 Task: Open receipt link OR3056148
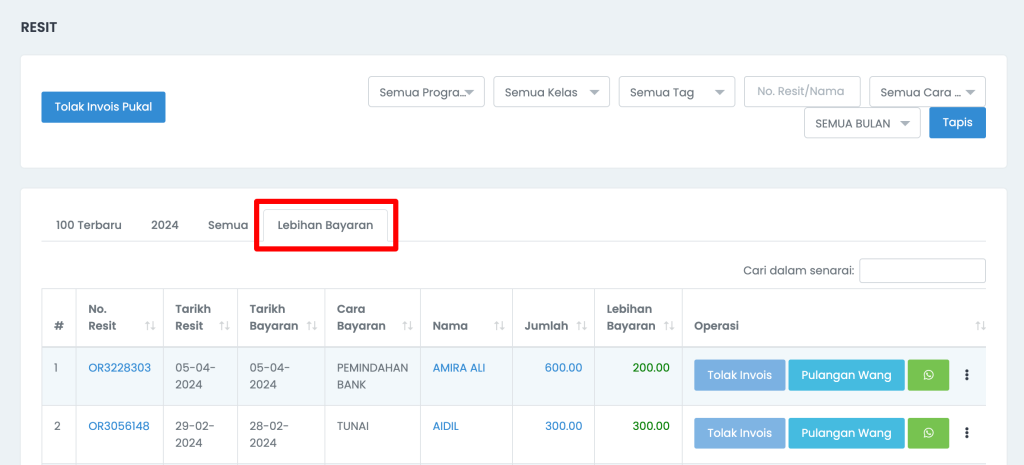tap(119, 426)
